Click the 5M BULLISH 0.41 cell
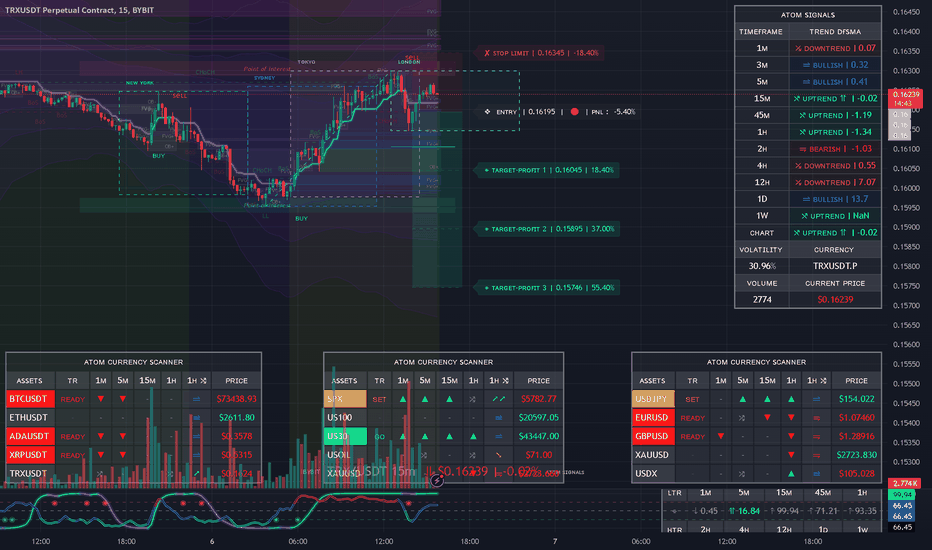932x550 pixels. pos(835,81)
